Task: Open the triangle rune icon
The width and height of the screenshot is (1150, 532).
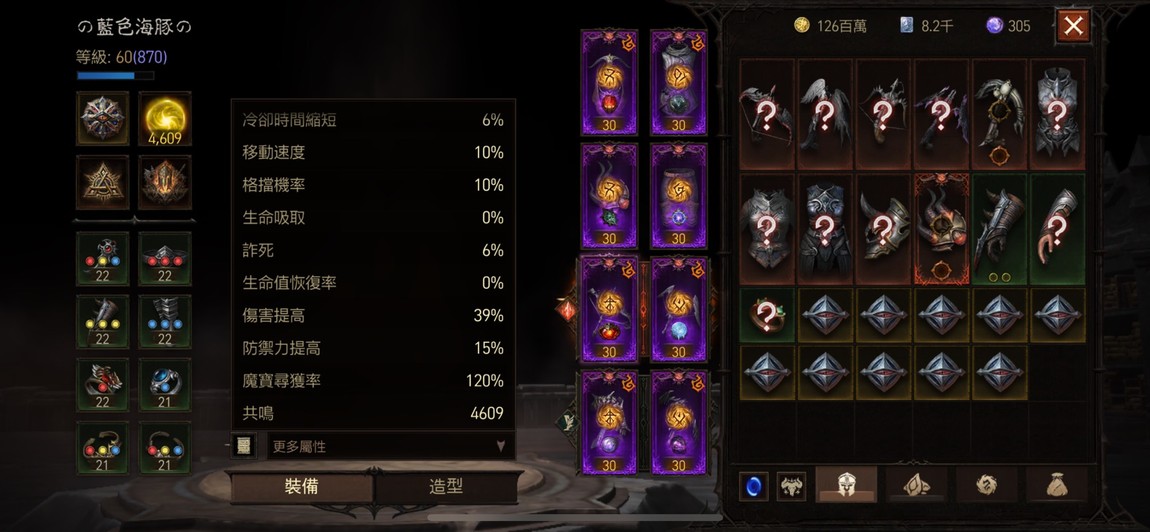Action: click(103, 182)
